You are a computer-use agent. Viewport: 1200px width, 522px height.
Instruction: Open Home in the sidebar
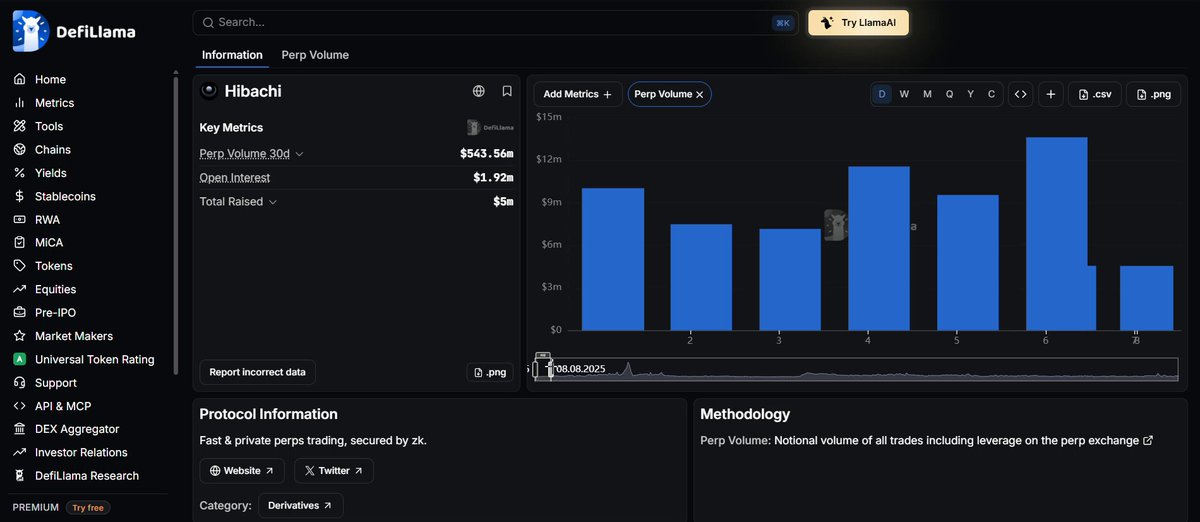click(50, 80)
